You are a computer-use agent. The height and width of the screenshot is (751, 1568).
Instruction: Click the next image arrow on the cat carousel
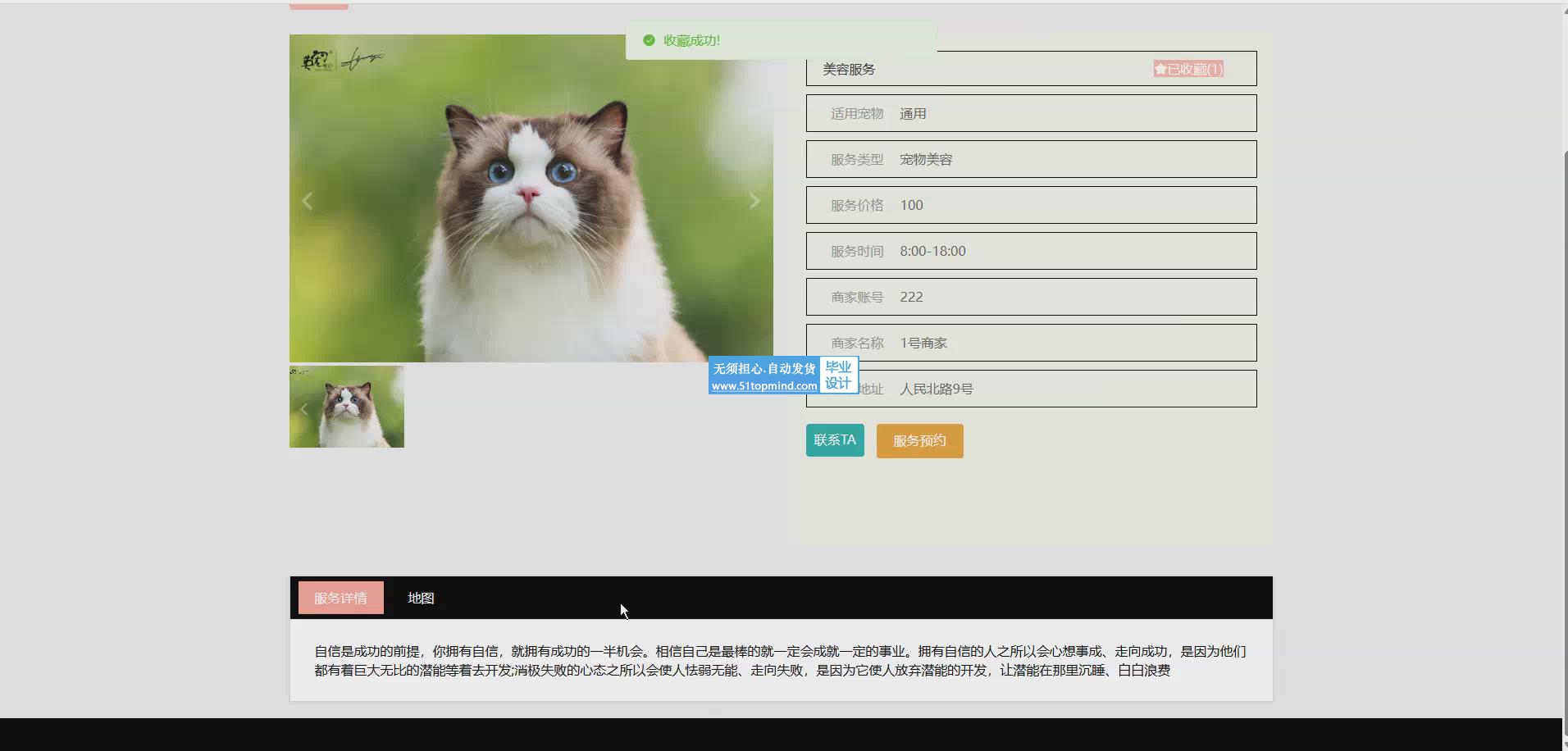click(754, 201)
